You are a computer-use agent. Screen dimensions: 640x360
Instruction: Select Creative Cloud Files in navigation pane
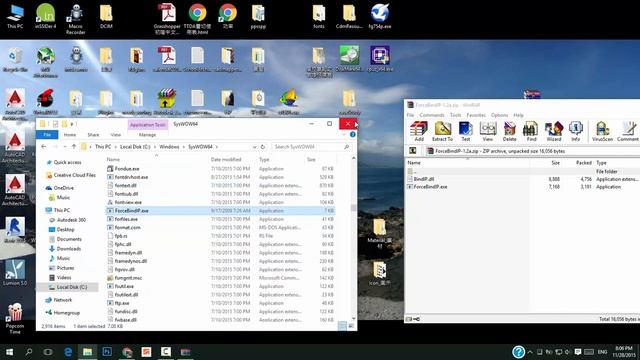click(71, 175)
